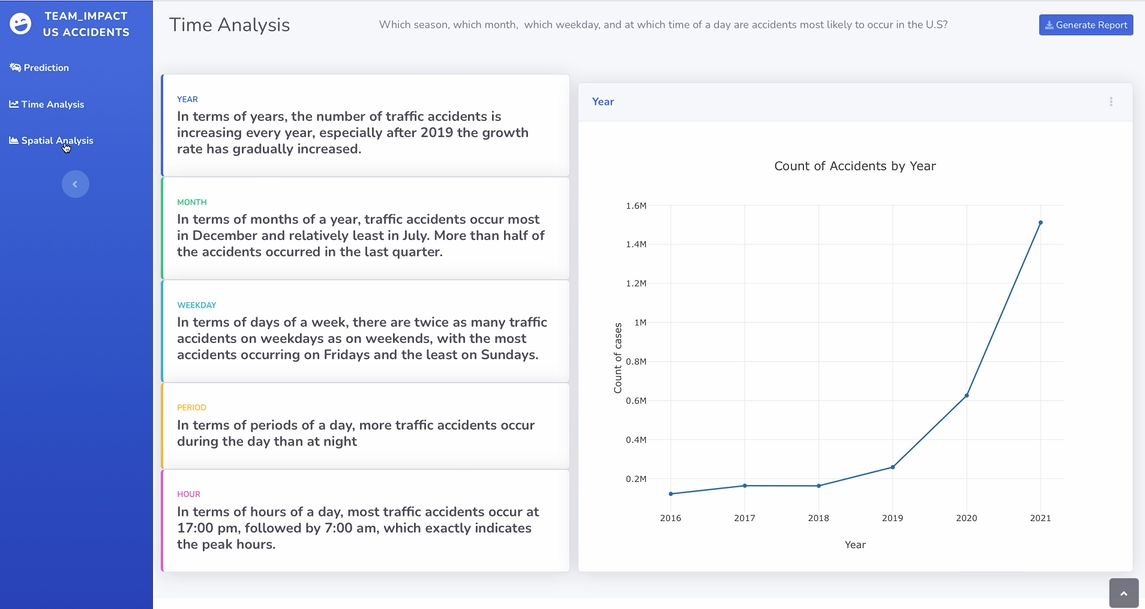
Task: Select the Hour insight card
Action: [x=365, y=520]
